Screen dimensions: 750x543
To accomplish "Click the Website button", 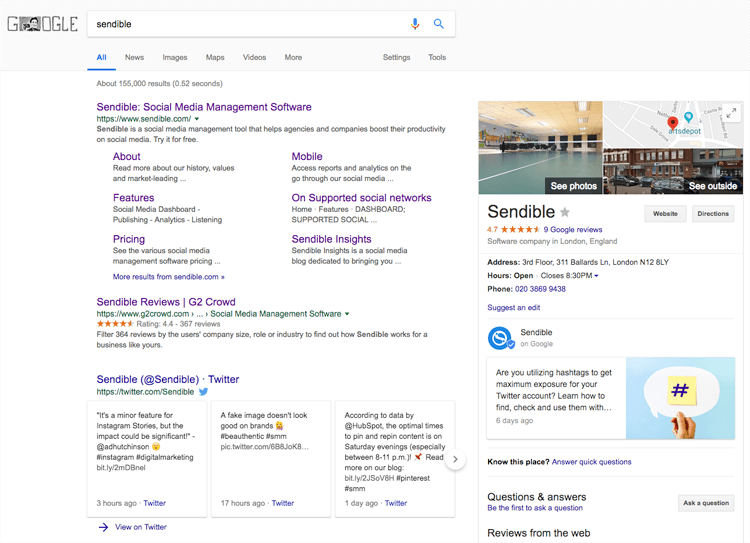I will pos(665,214).
